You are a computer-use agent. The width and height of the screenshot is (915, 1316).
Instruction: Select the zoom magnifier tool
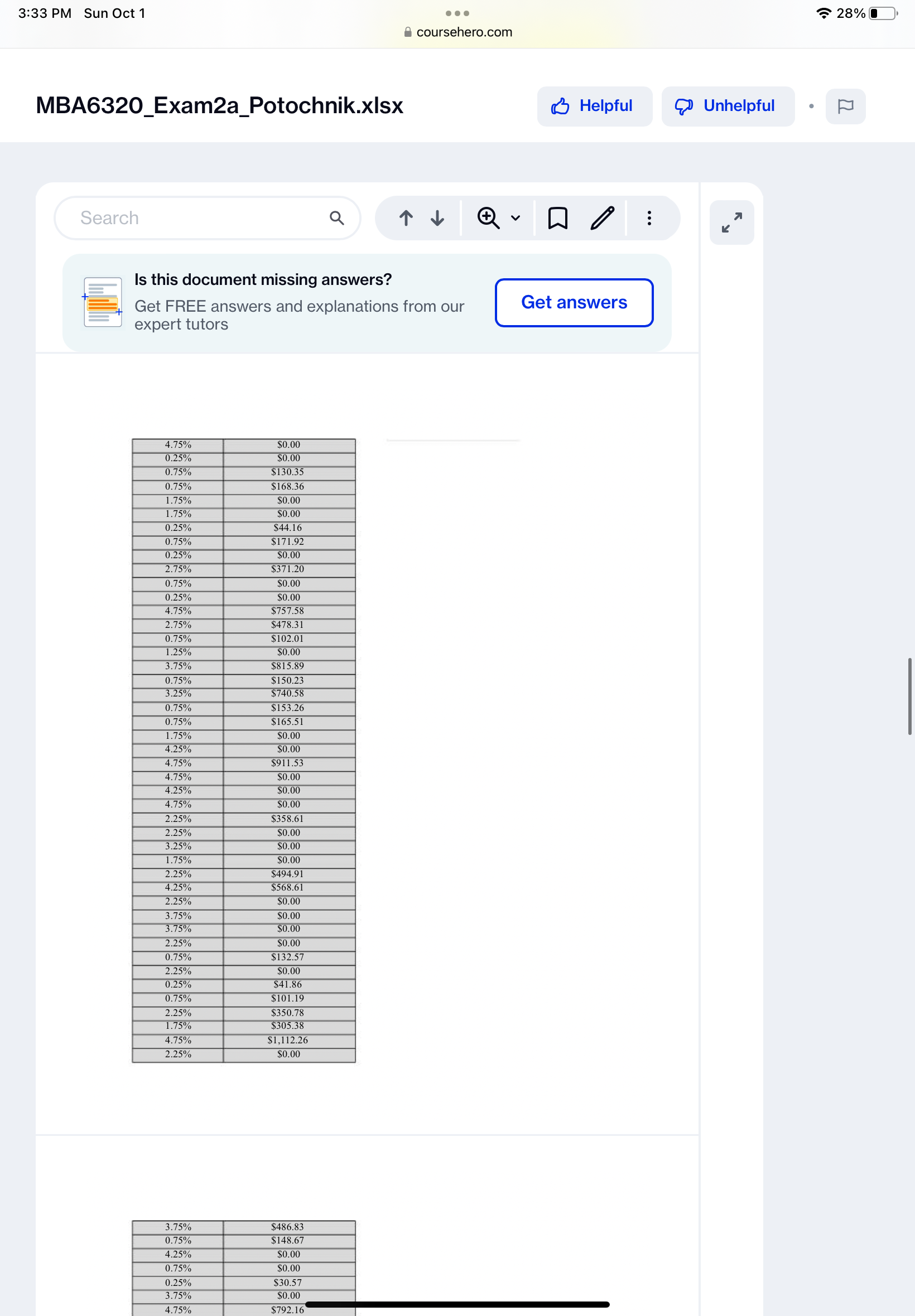[x=488, y=217]
